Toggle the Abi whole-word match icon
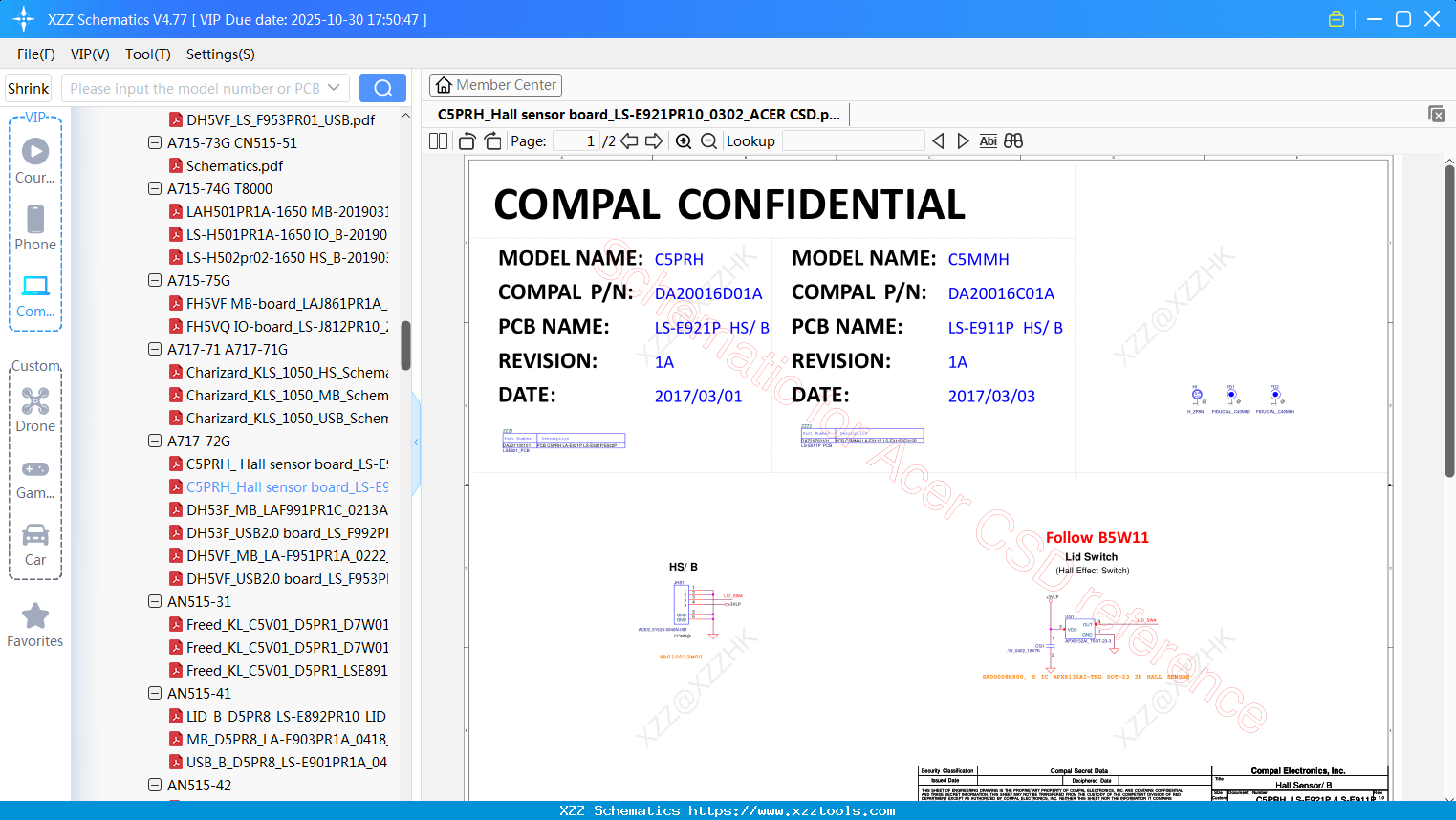Viewport: 1456px width, 820px height. [989, 141]
